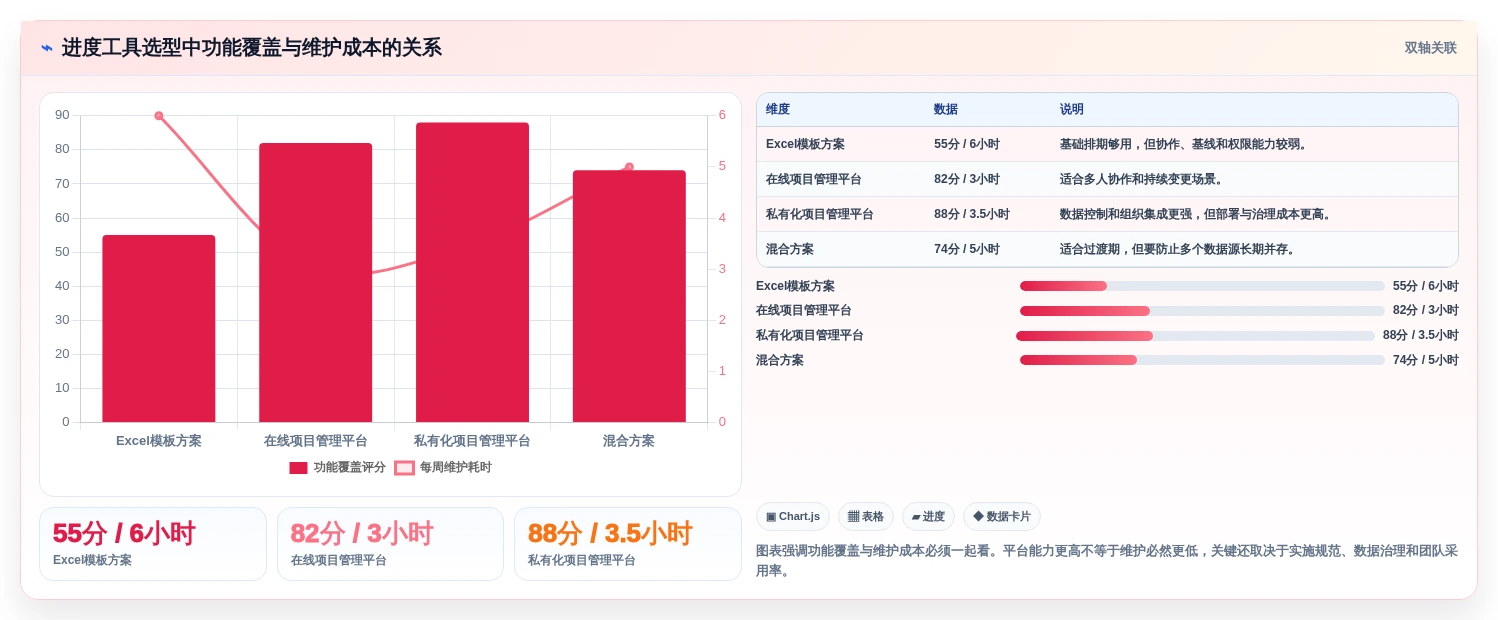
Task: Select the 数据卡片 tag
Action: click(x=1002, y=517)
